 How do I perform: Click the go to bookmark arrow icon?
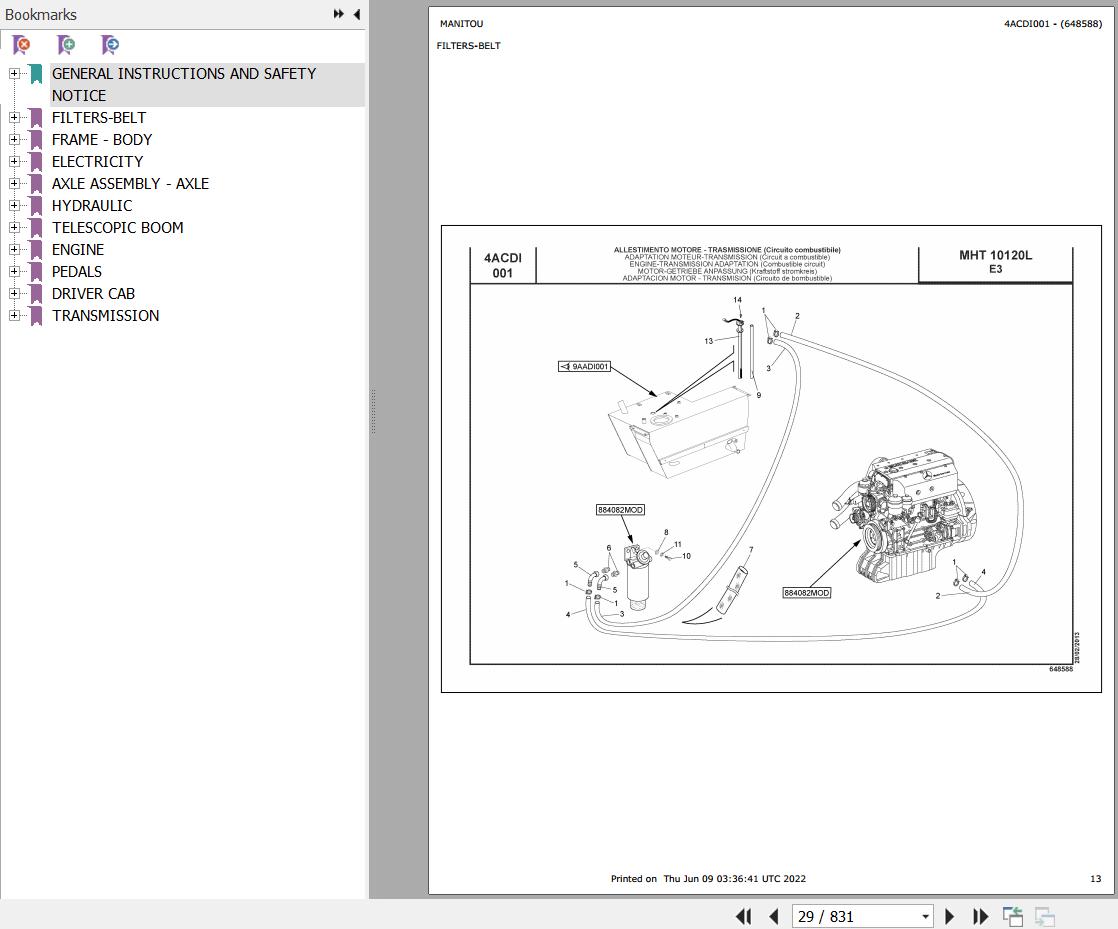[111, 45]
